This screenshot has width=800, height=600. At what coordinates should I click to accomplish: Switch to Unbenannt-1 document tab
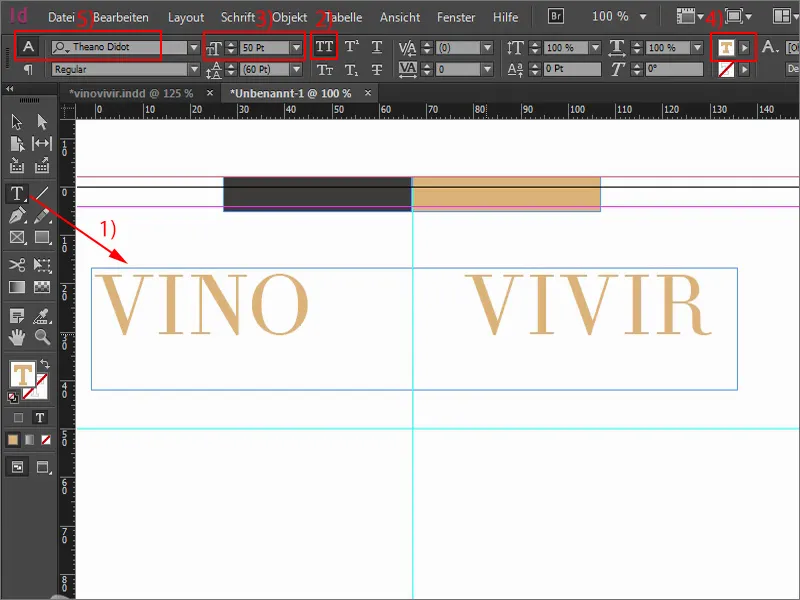pos(290,93)
